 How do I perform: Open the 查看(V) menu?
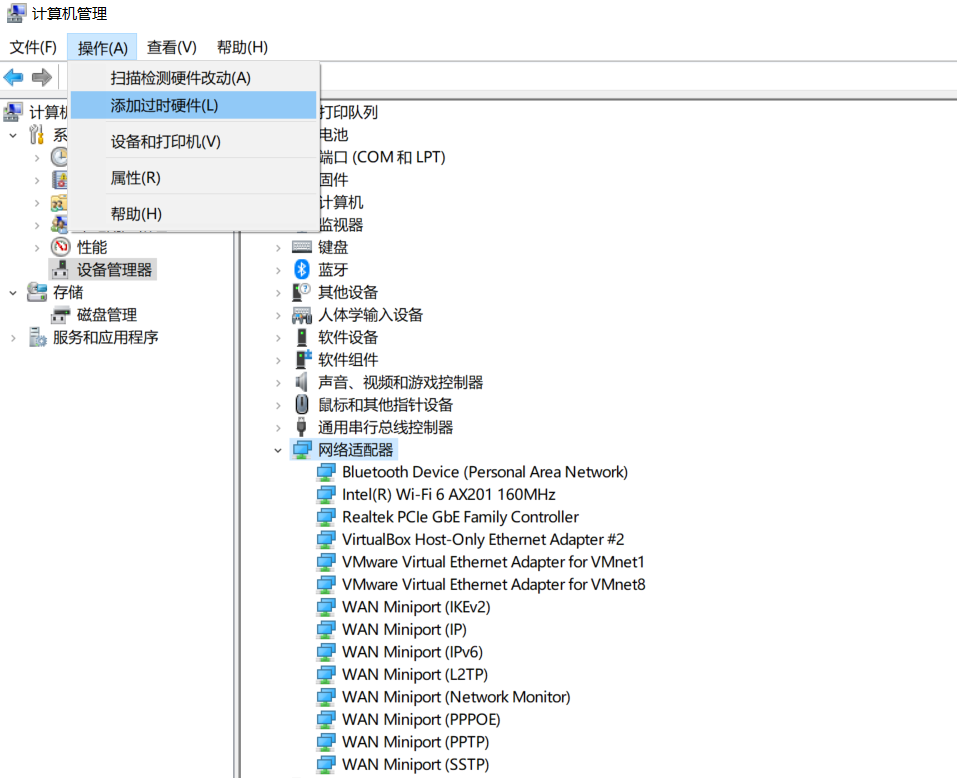(x=172, y=47)
